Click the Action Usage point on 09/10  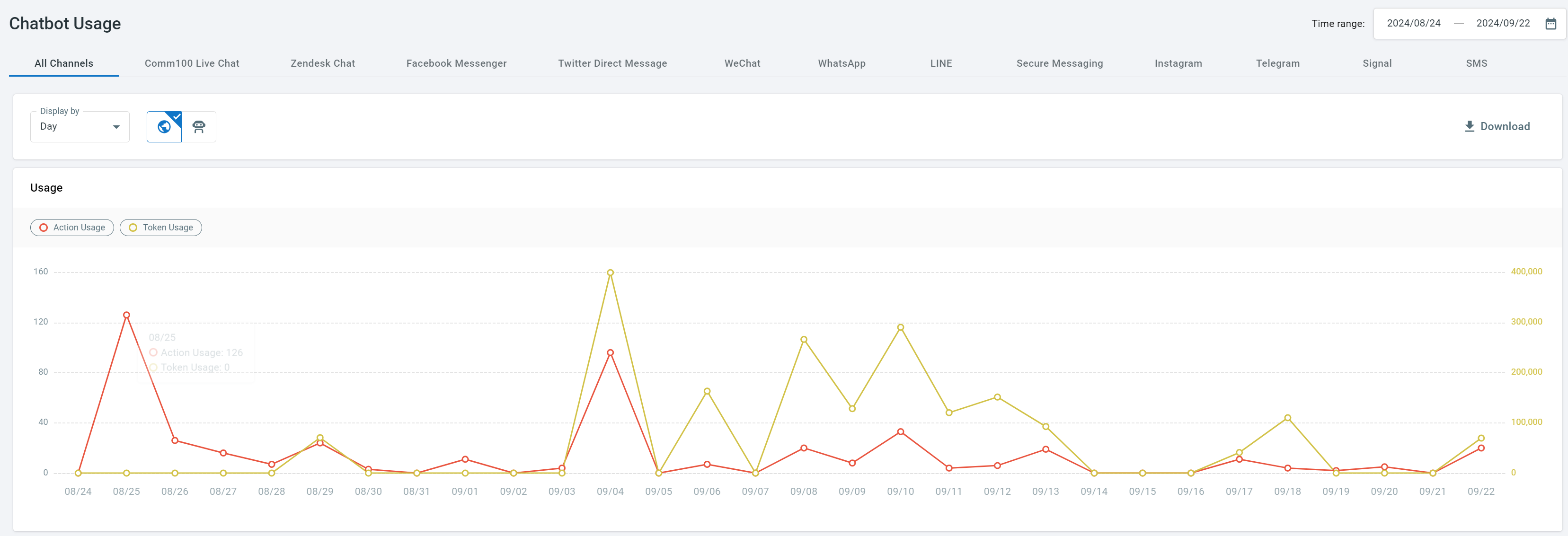[900, 432]
